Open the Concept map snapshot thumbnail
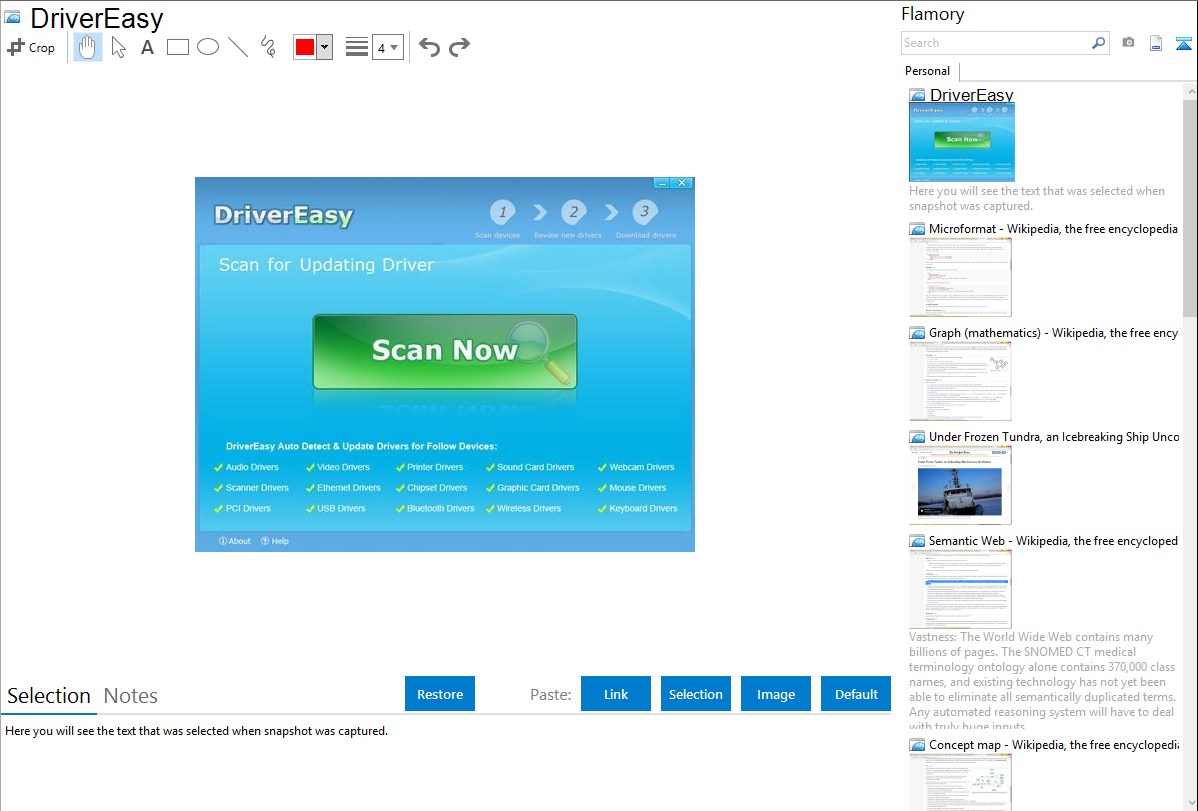 coord(960,782)
